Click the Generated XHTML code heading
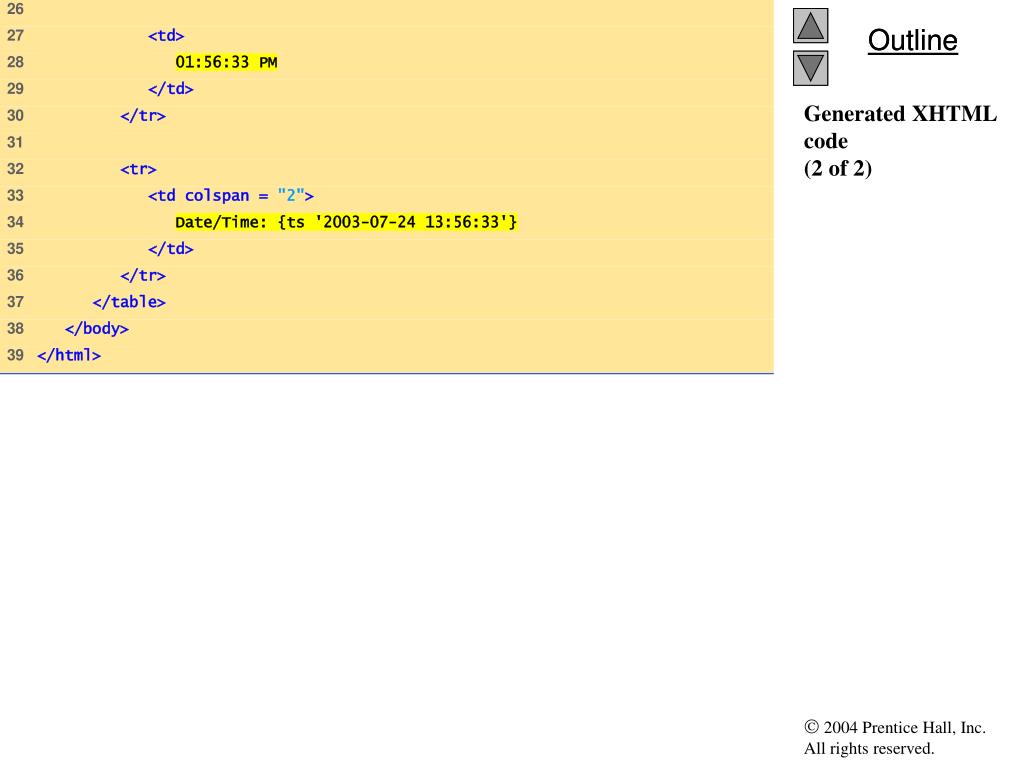This screenshot has width=1024, height=768. (900, 127)
